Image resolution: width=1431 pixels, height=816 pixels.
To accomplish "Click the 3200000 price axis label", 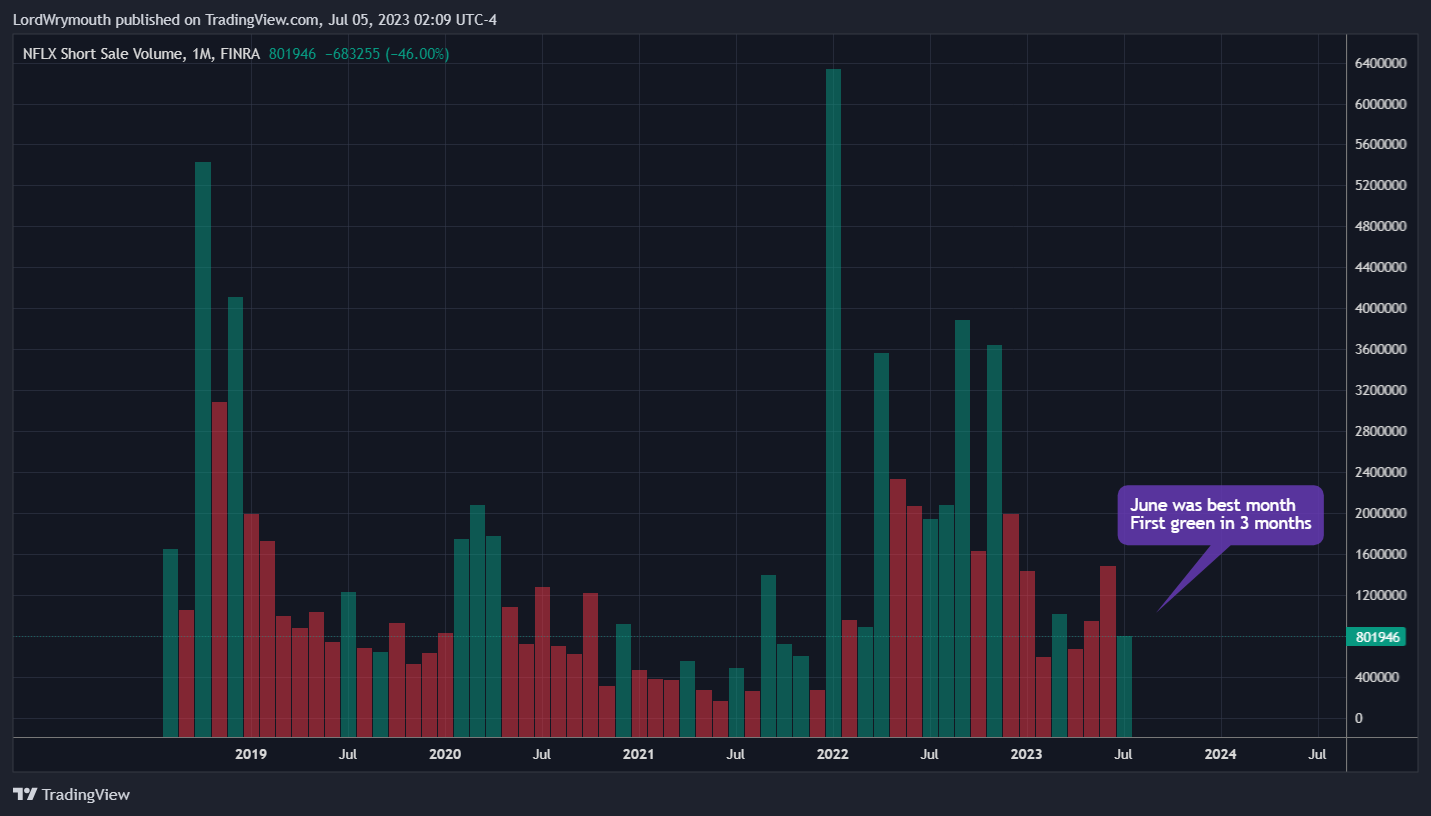I will [x=1381, y=391].
